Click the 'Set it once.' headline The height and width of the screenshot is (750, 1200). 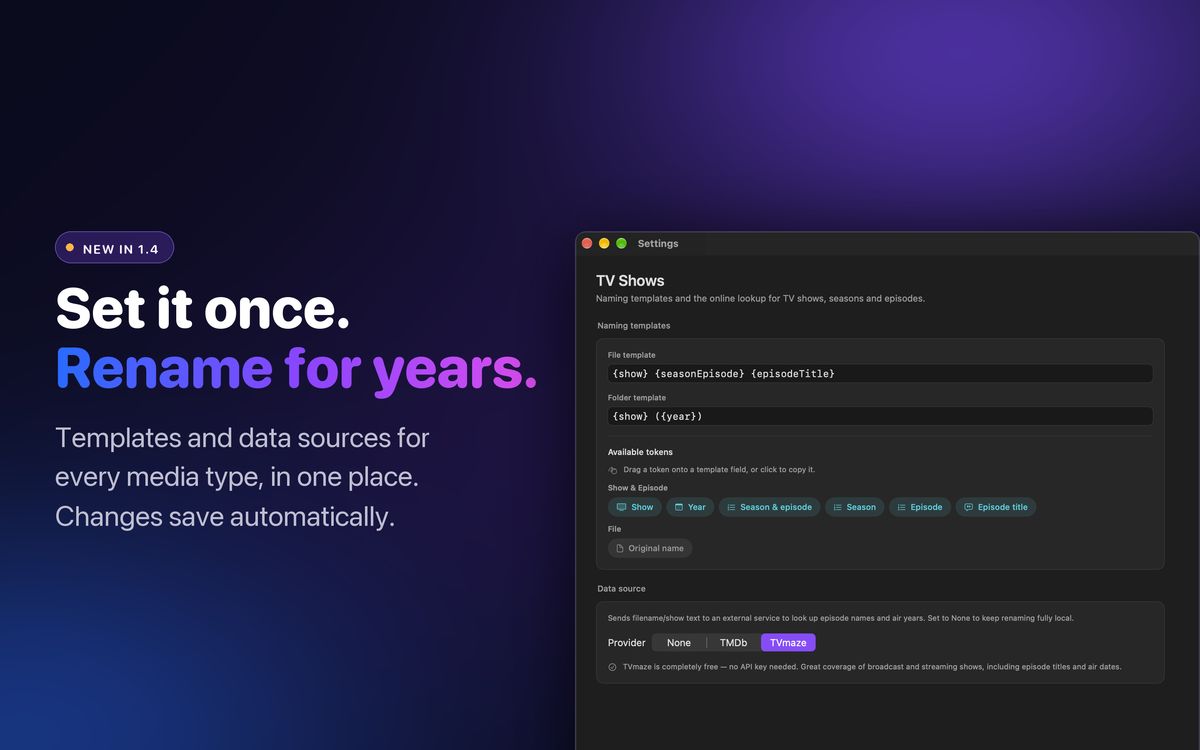tap(203, 307)
